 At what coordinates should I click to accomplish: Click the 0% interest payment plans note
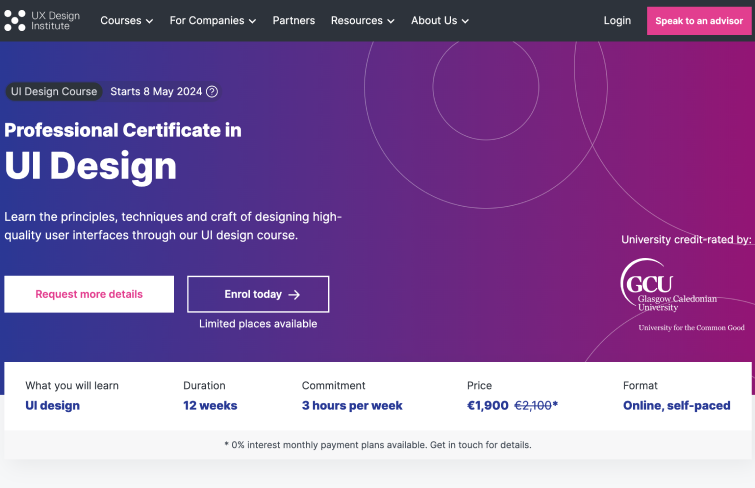point(377,445)
